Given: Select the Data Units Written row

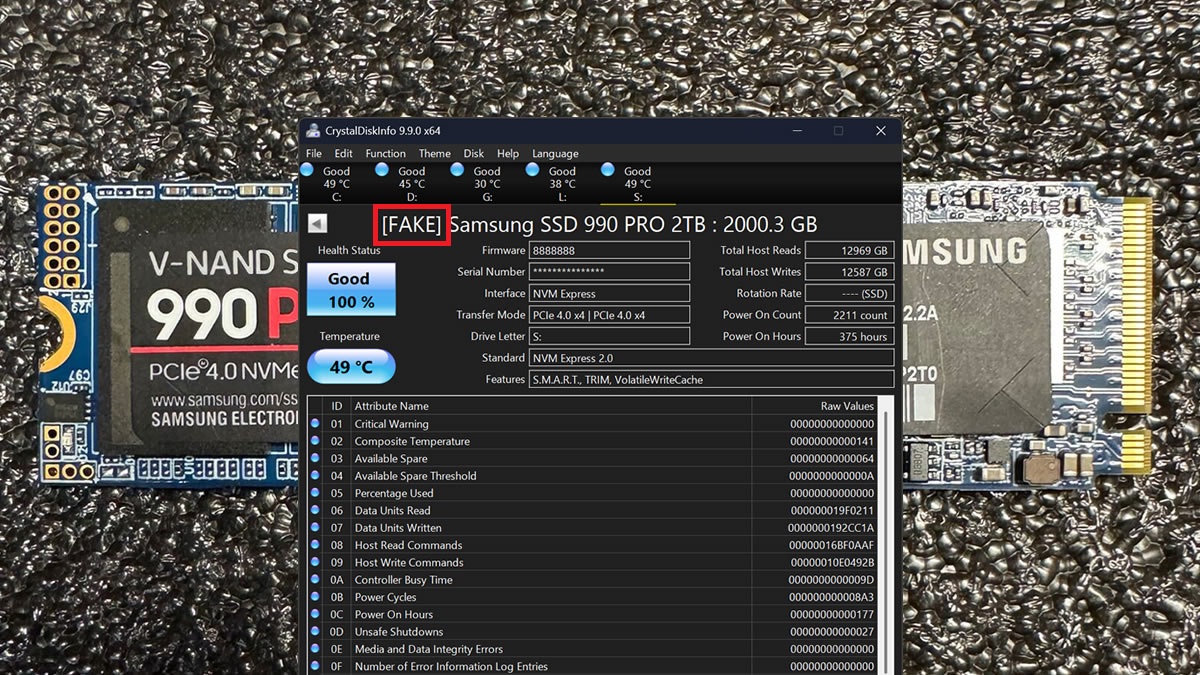Looking at the screenshot, I should (x=593, y=528).
